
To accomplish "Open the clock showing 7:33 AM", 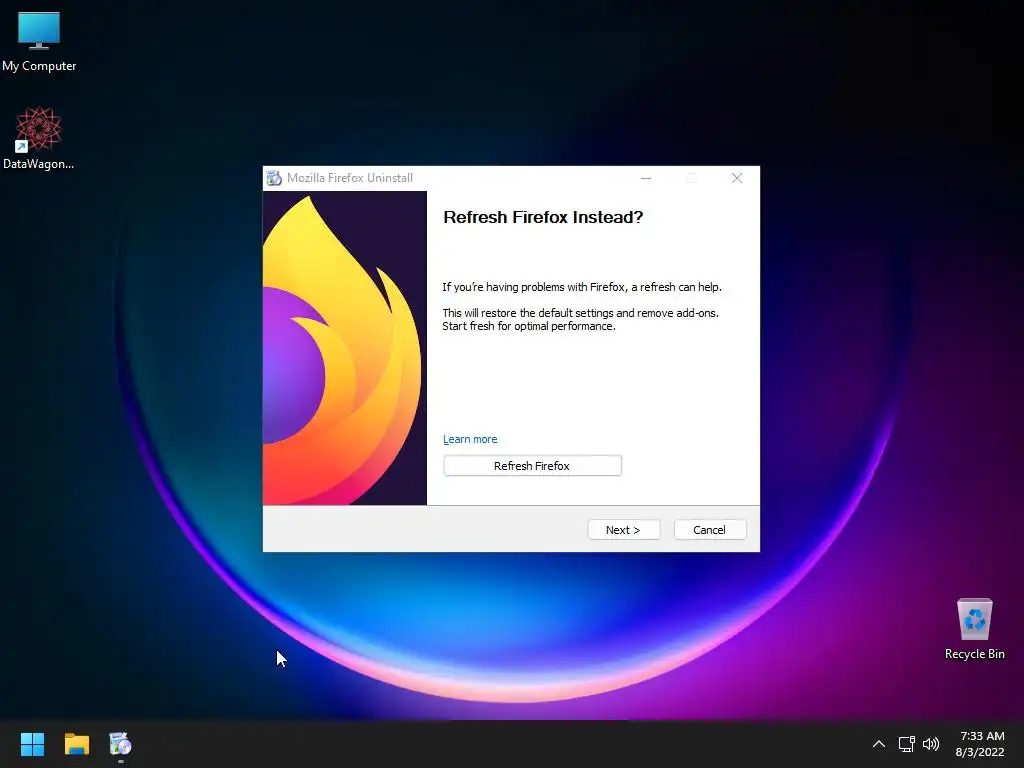I will coord(980,744).
